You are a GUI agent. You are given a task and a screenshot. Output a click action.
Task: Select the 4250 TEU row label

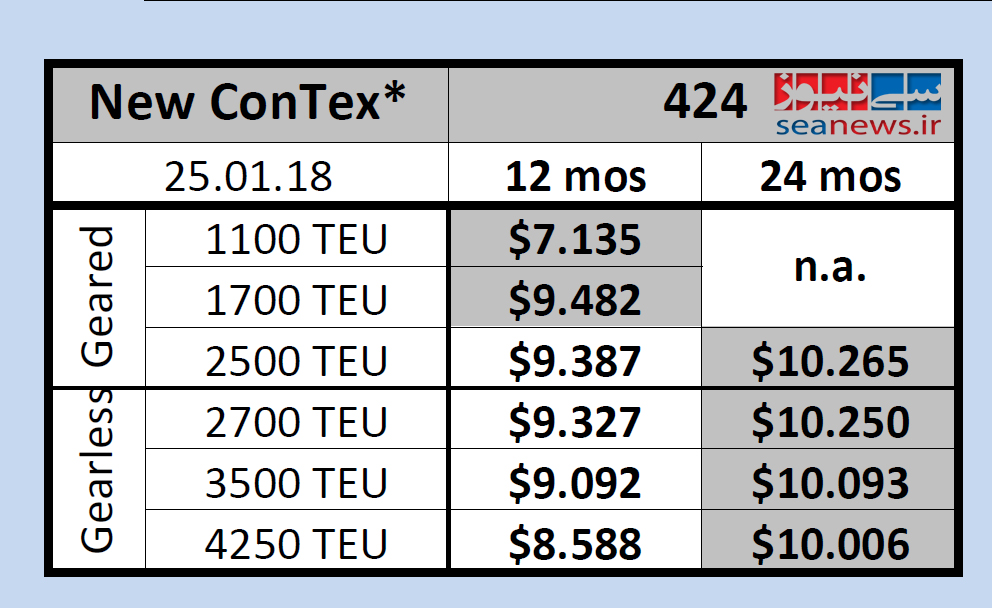tap(296, 543)
